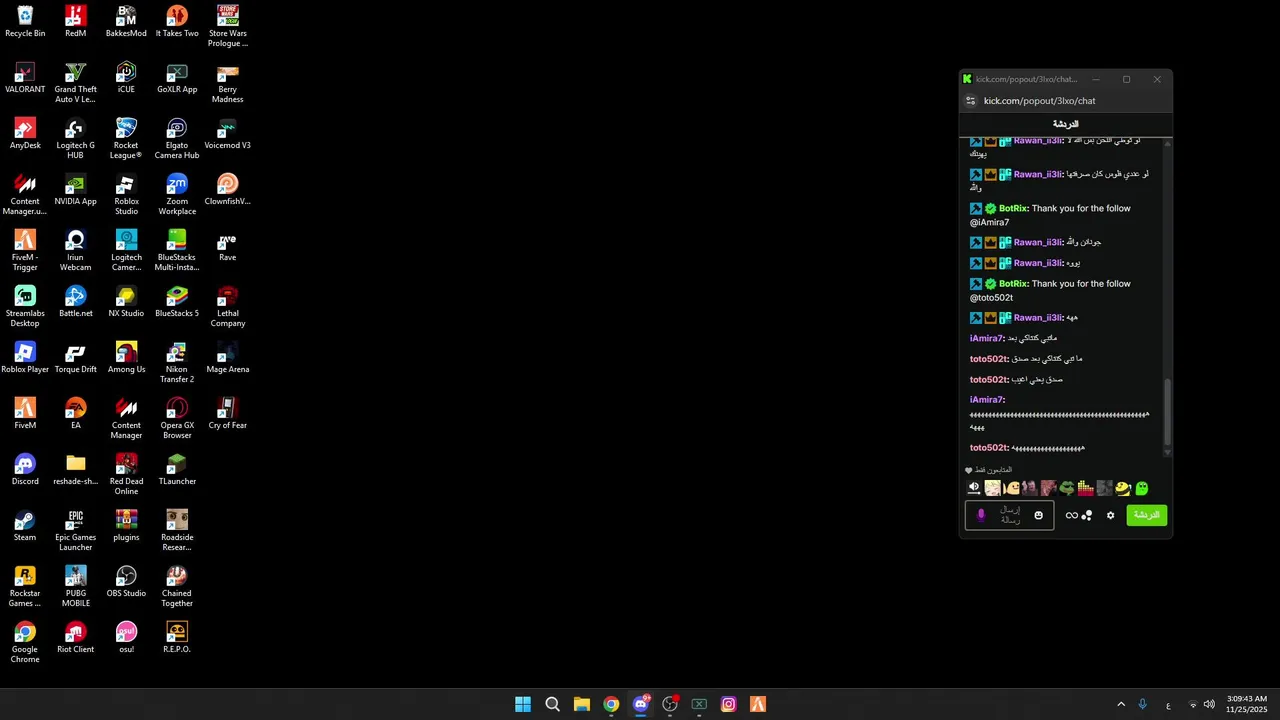The height and width of the screenshot is (720, 1280).
Task: Select the TLauncher desktop icon
Action: pyautogui.click(x=177, y=470)
